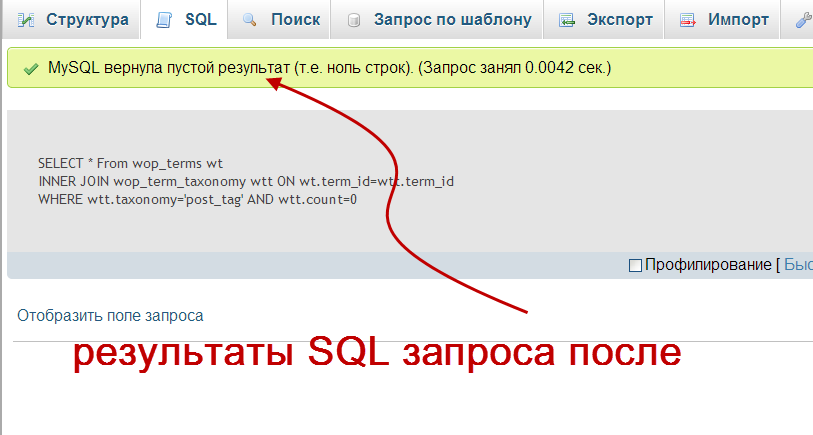Click the green success checkmark icon

coord(31,68)
